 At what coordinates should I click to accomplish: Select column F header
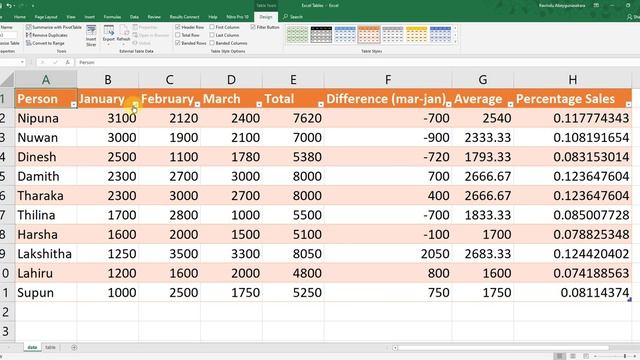(x=388, y=79)
